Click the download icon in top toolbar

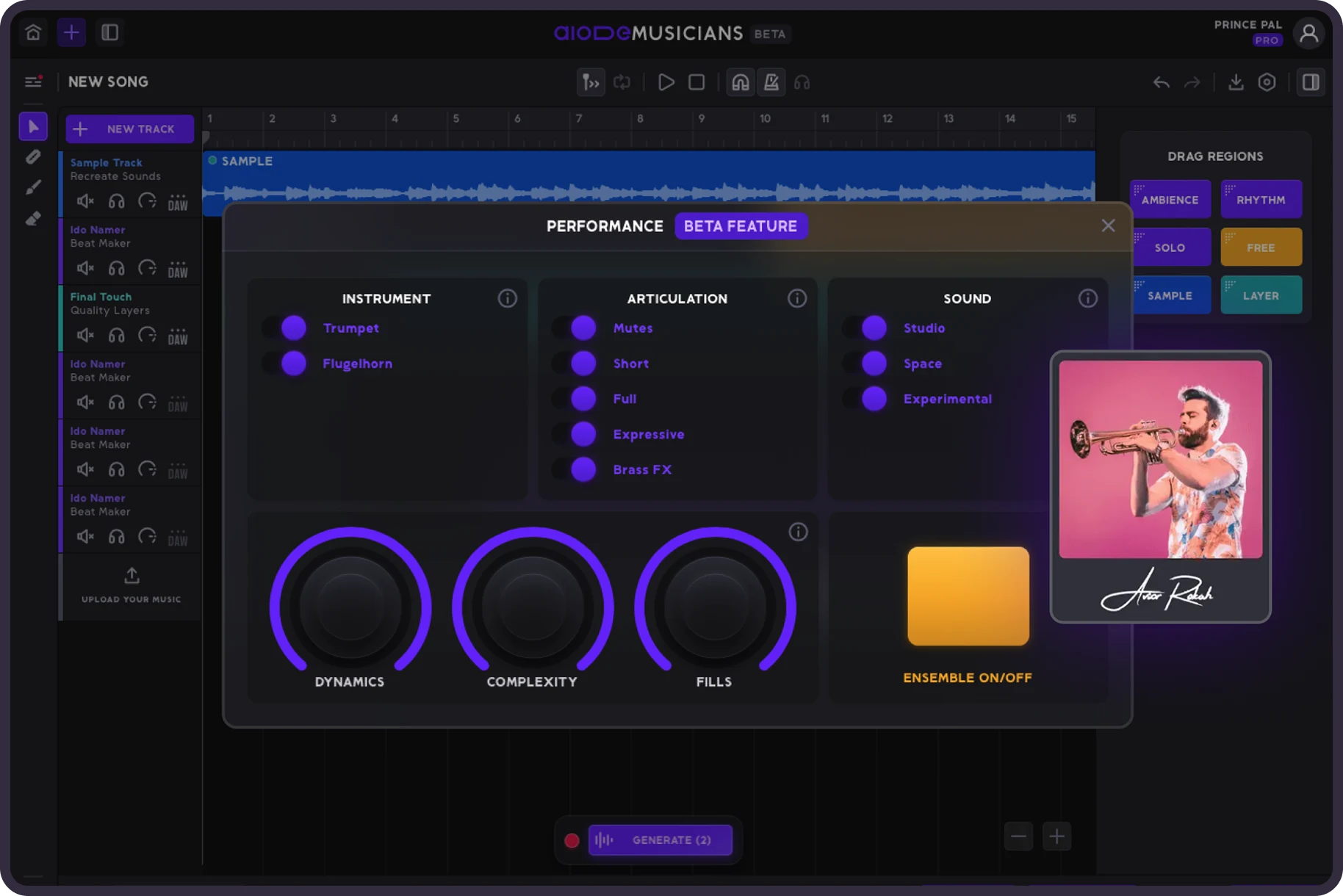tap(1236, 82)
